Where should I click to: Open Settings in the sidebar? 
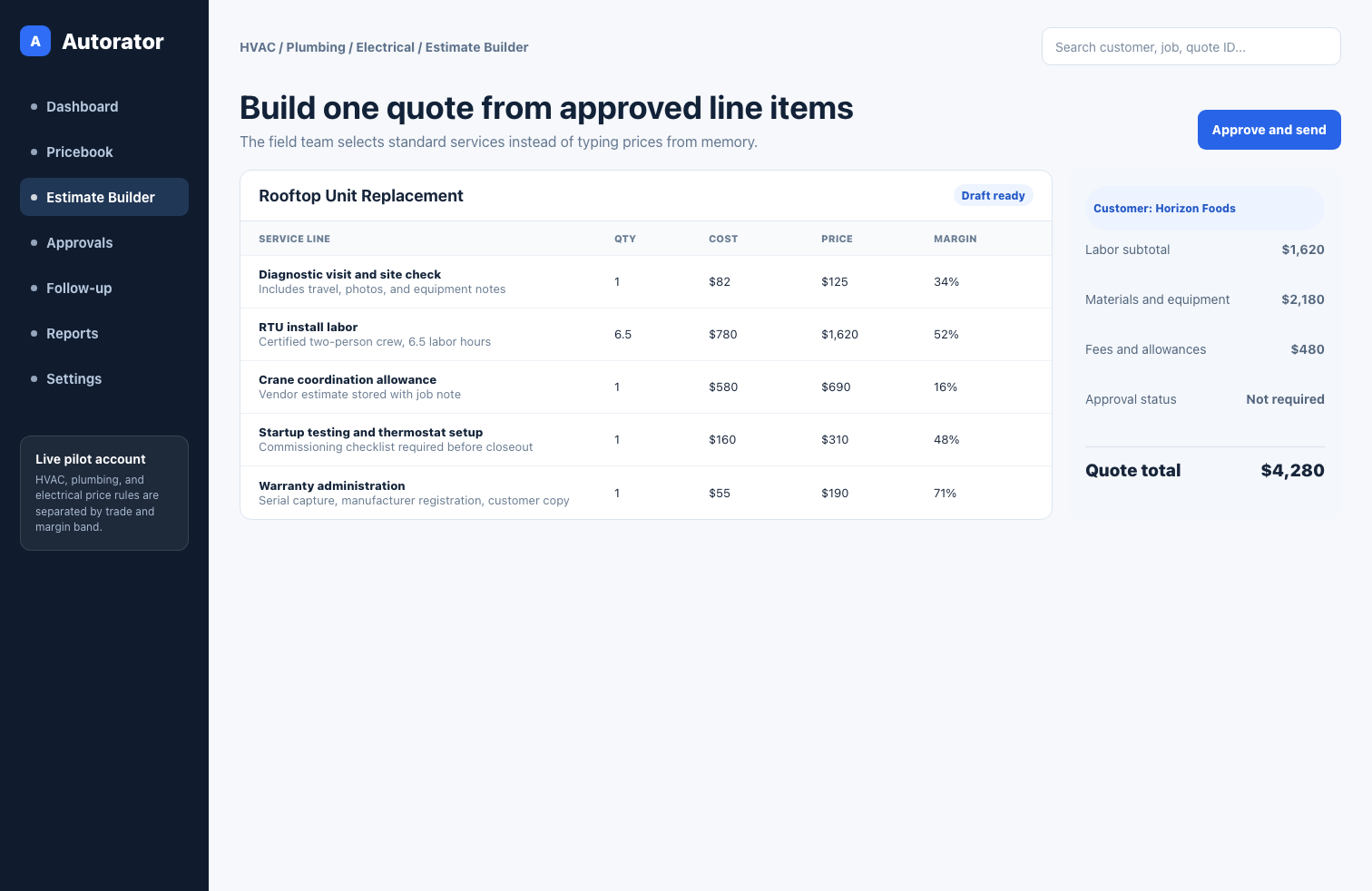104,378
